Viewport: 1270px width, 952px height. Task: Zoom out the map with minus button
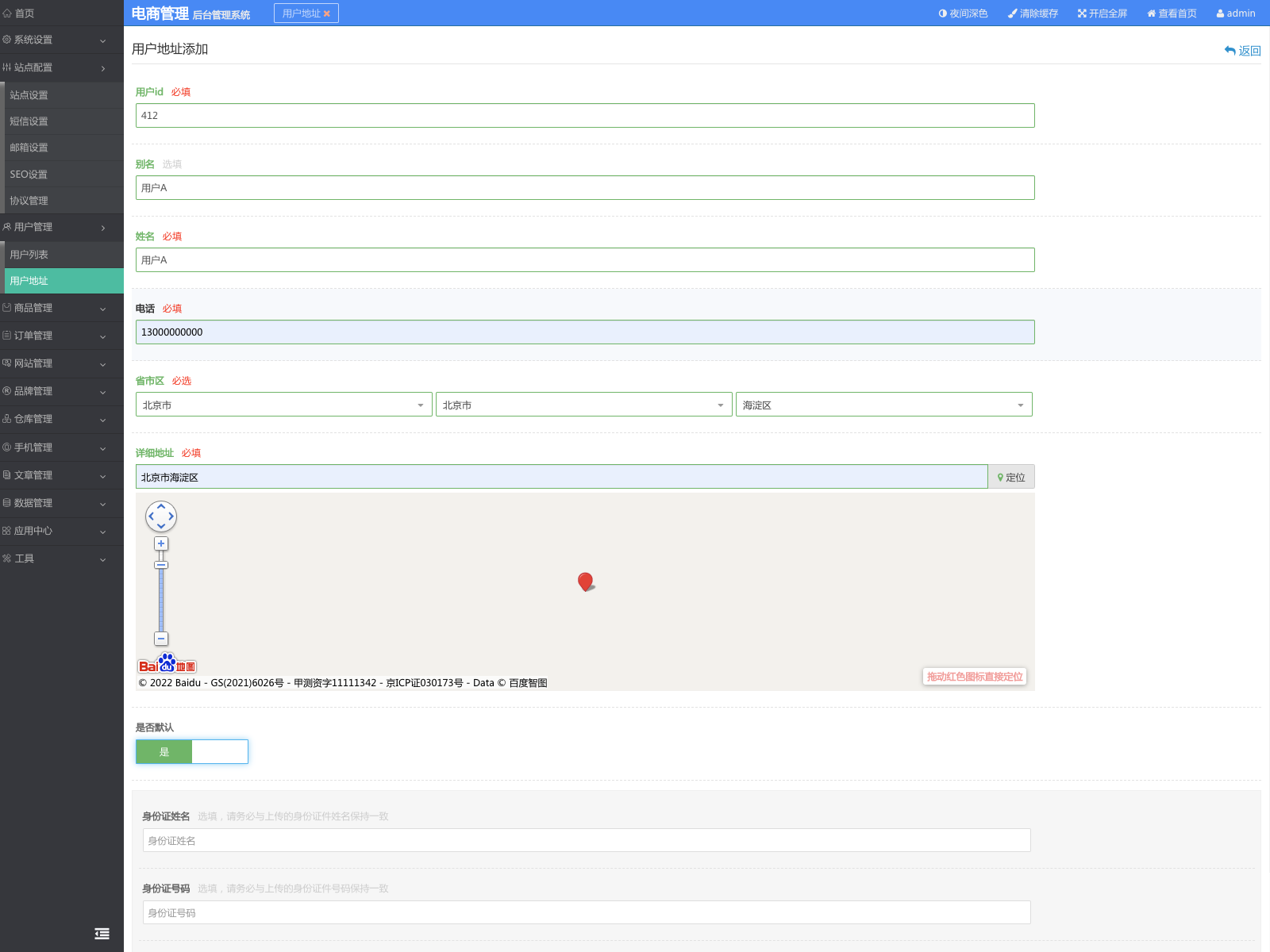161,639
